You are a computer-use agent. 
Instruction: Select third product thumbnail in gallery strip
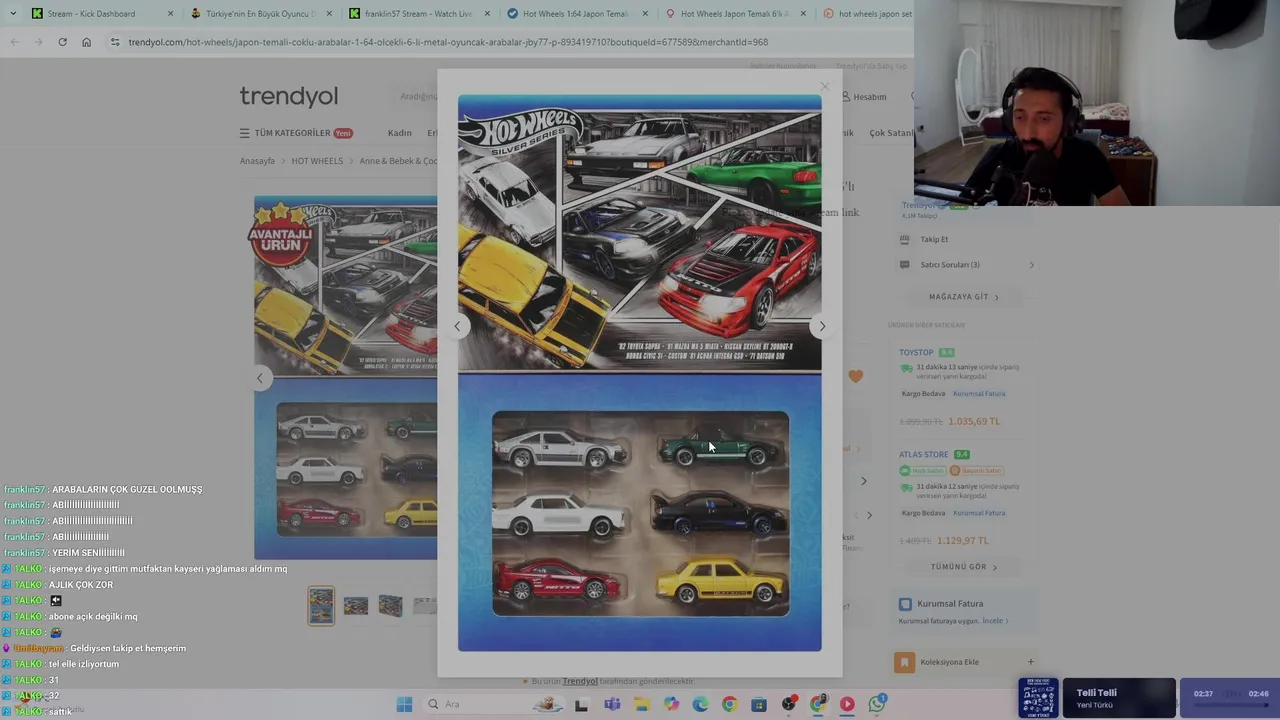(x=390, y=606)
